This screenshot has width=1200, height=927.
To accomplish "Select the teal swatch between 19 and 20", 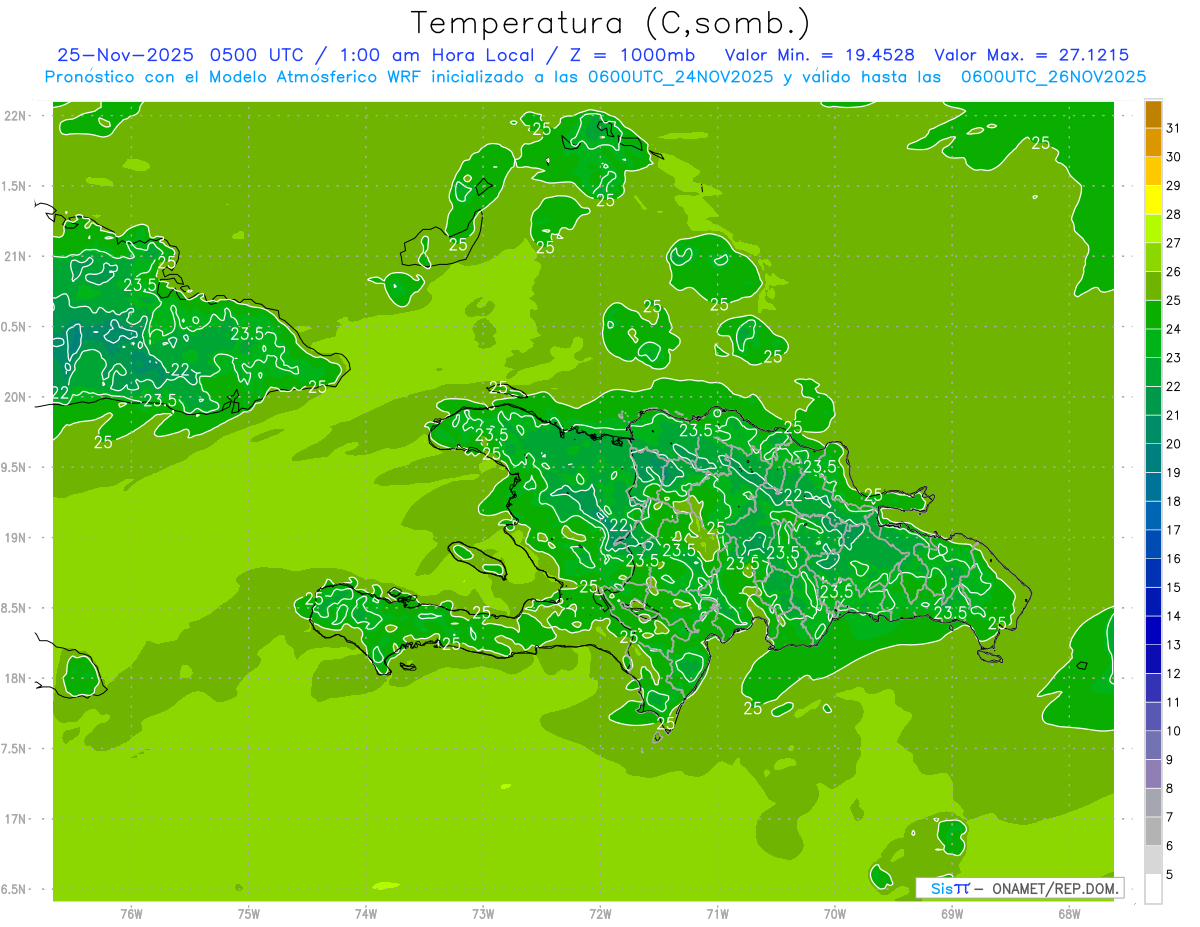I will 1153,458.
